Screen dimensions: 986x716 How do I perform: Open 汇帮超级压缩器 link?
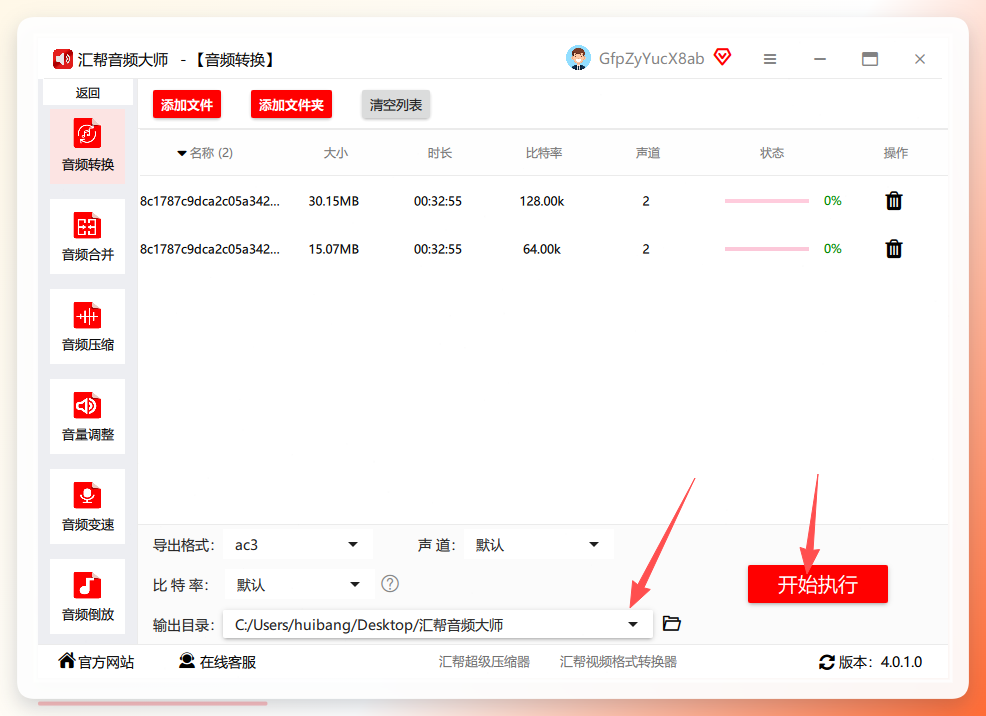(484, 662)
